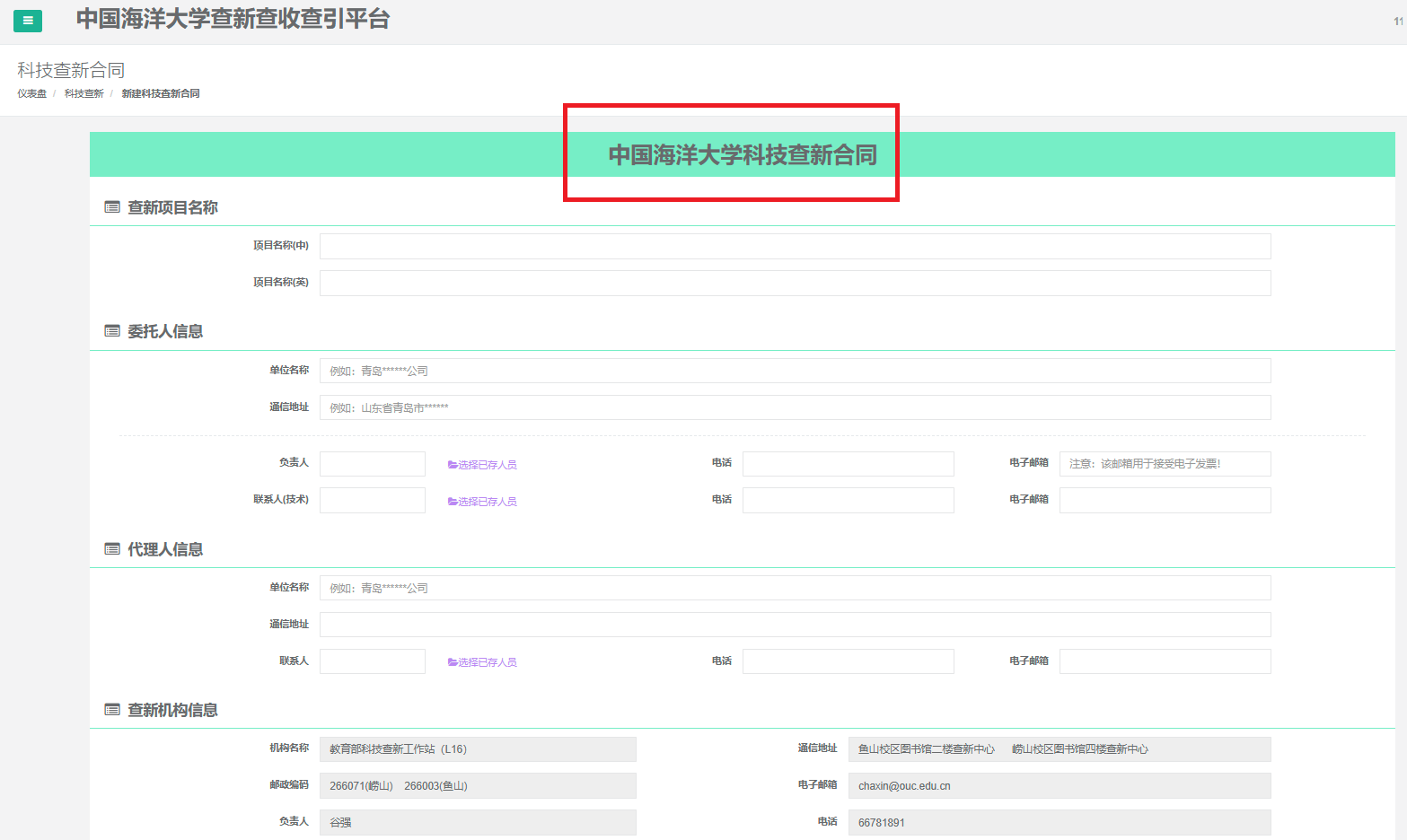Click the list icon beside 查新机构信息
Screen dimensions: 1407x840
tap(112, 710)
